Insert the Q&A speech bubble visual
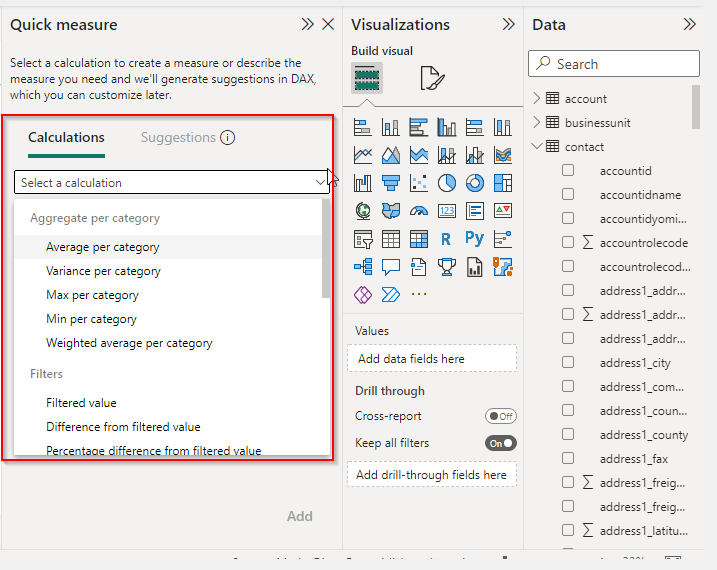Screen dimensions: 717x570 click(x=391, y=267)
